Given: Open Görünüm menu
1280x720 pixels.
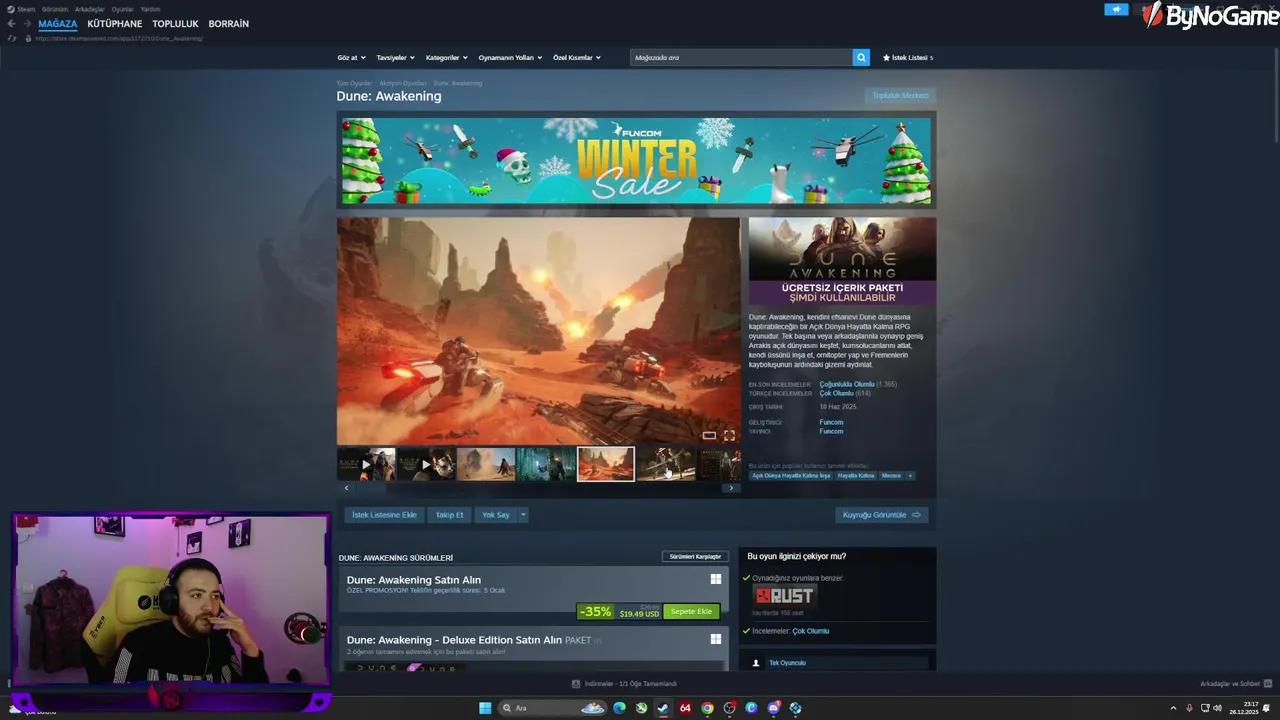Looking at the screenshot, I should coord(55,9).
